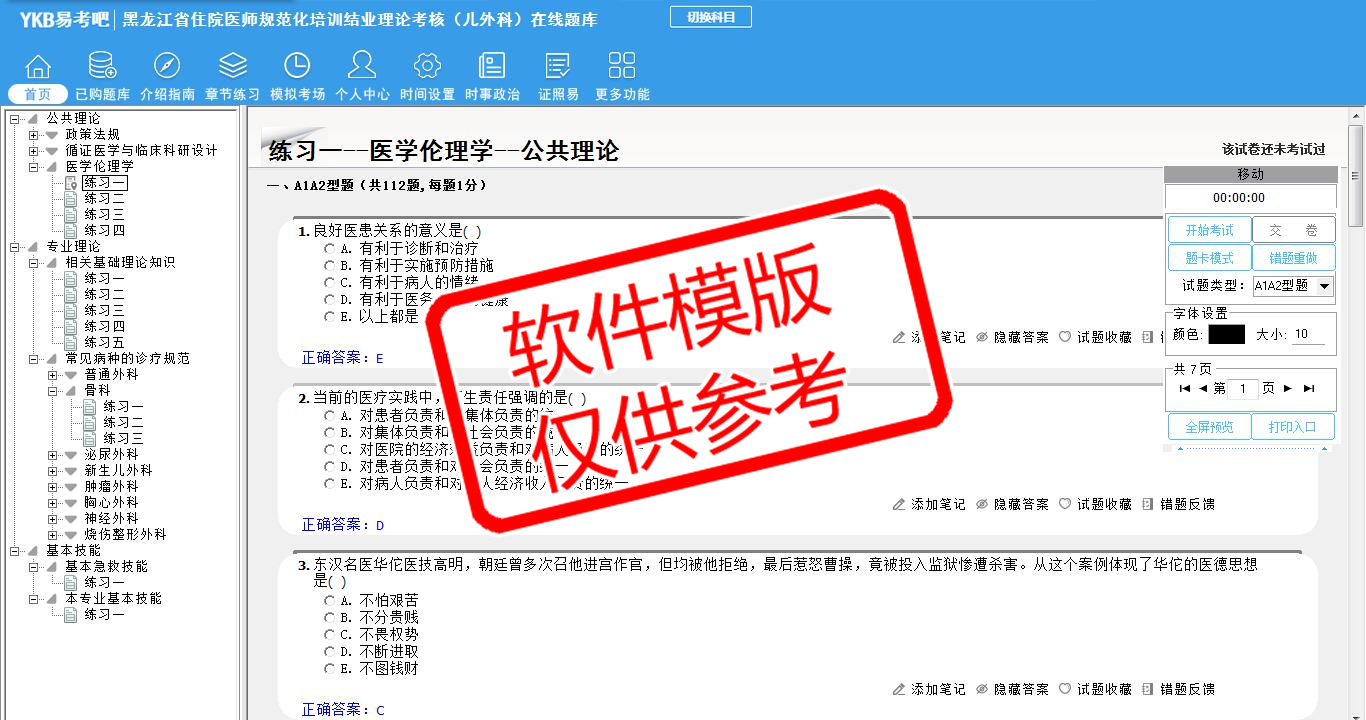Open the 已购题库 database icon
Image resolution: width=1366 pixels, height=720 pixels.
(102, 66)
